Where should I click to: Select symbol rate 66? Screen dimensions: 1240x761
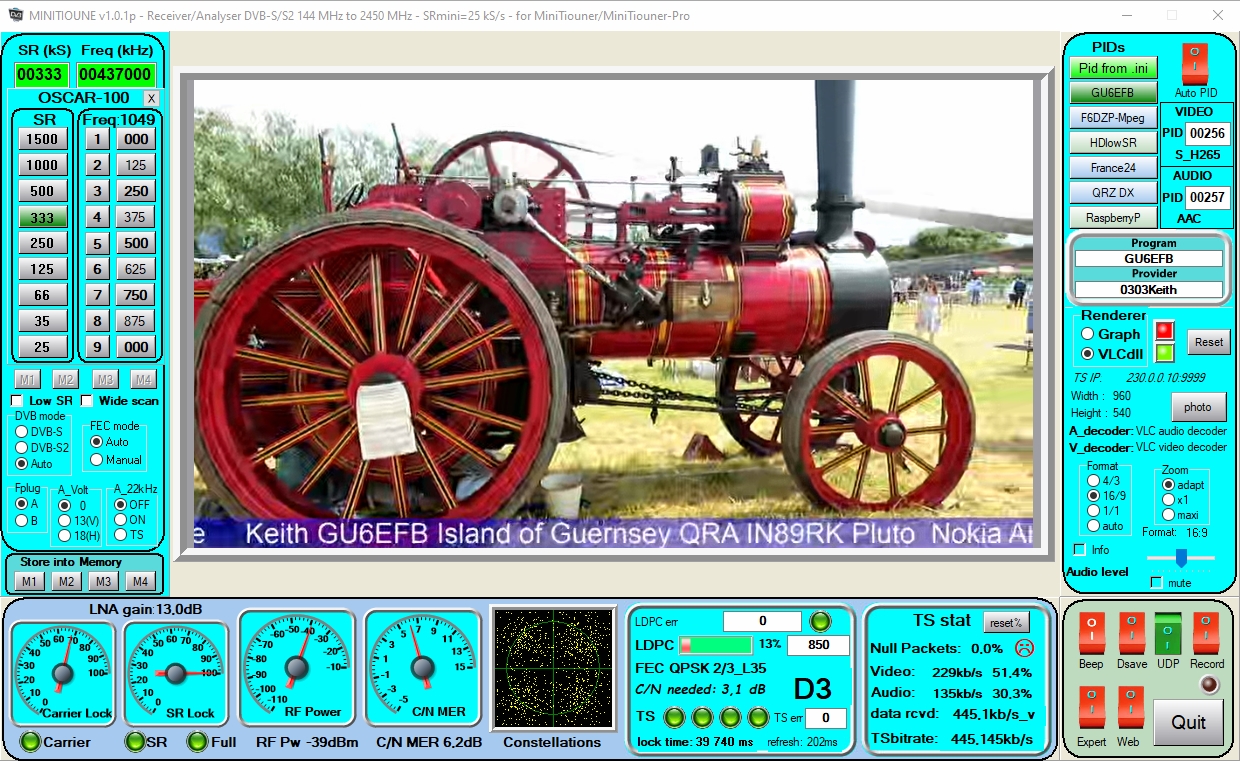click(42, 295)
